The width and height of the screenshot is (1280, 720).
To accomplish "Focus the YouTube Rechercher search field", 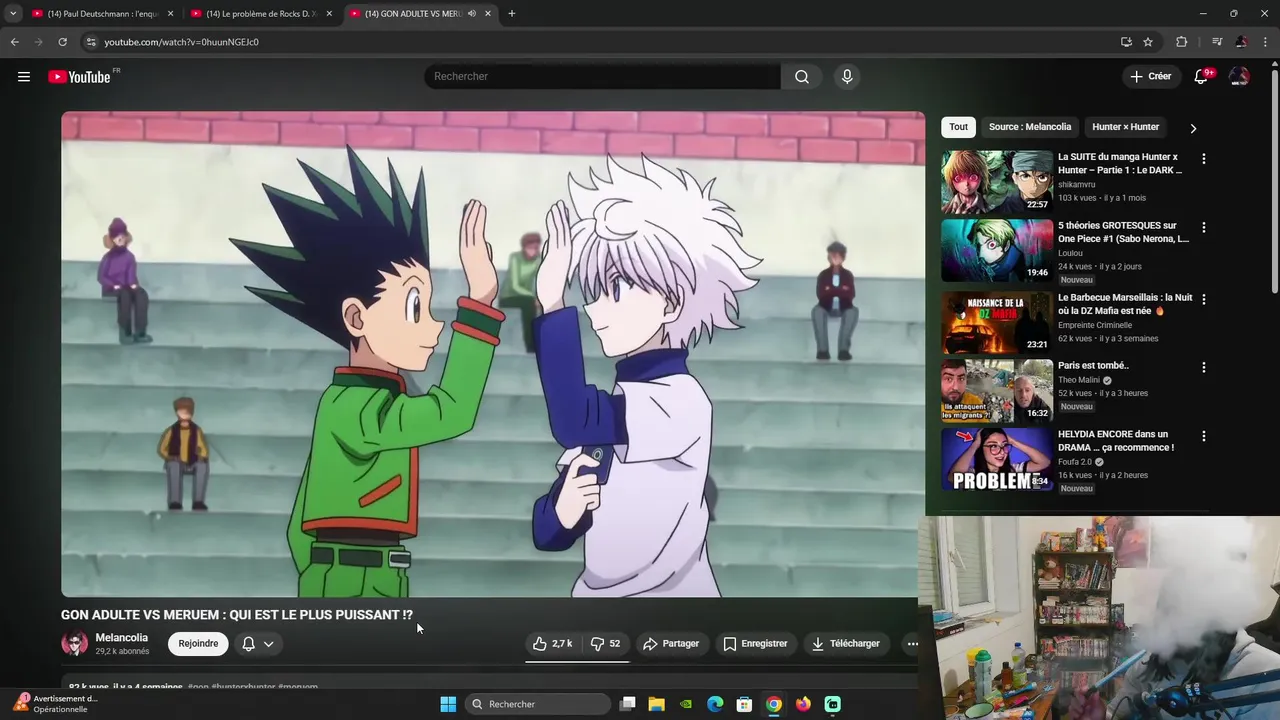I will coord(603,77).
